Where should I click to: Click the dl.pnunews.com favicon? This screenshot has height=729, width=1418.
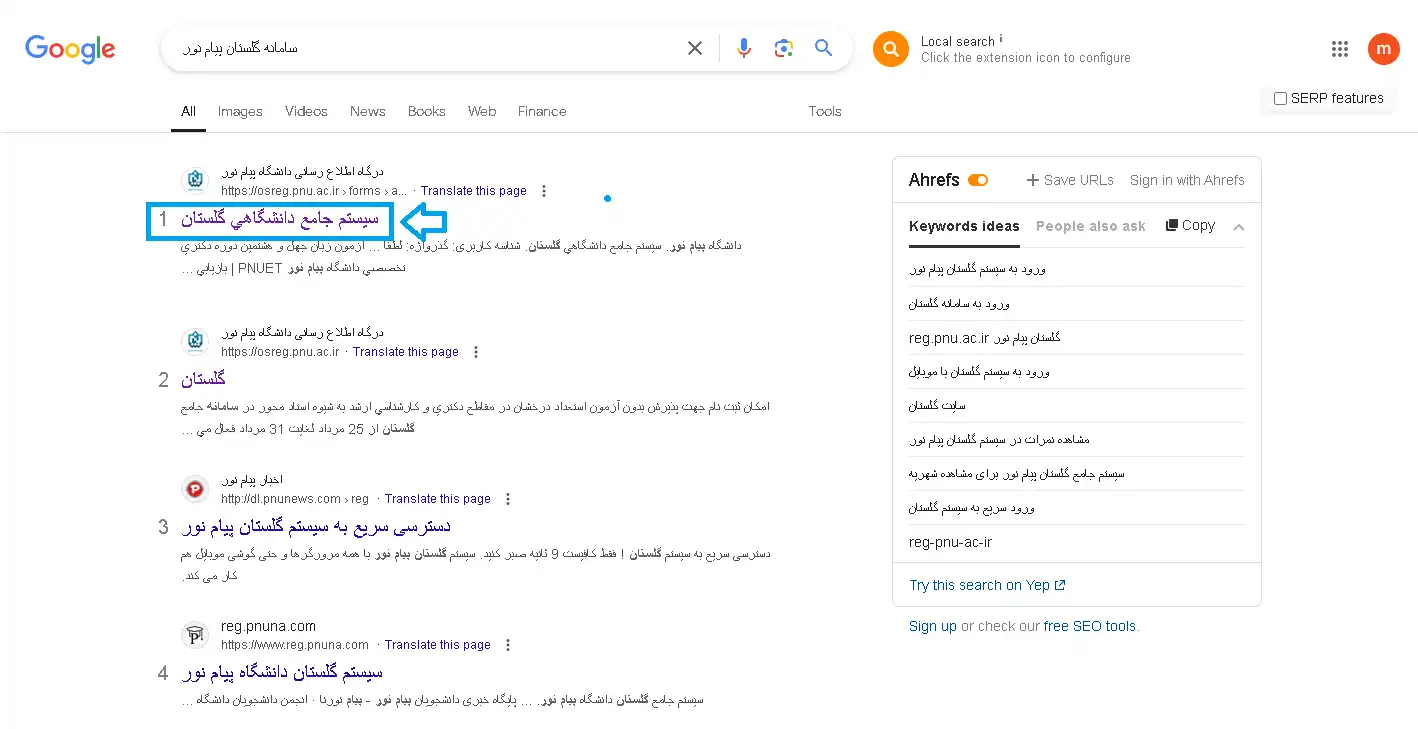point(195,489)
